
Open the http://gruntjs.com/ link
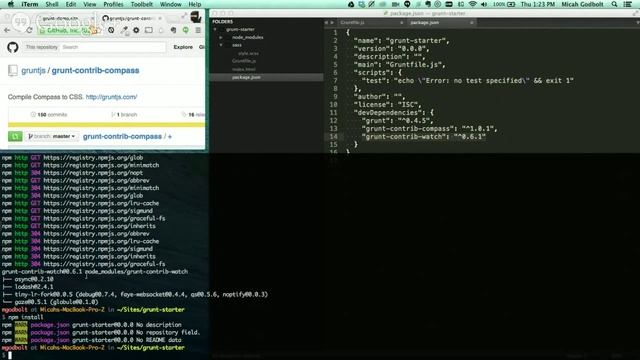coord(111,97)
